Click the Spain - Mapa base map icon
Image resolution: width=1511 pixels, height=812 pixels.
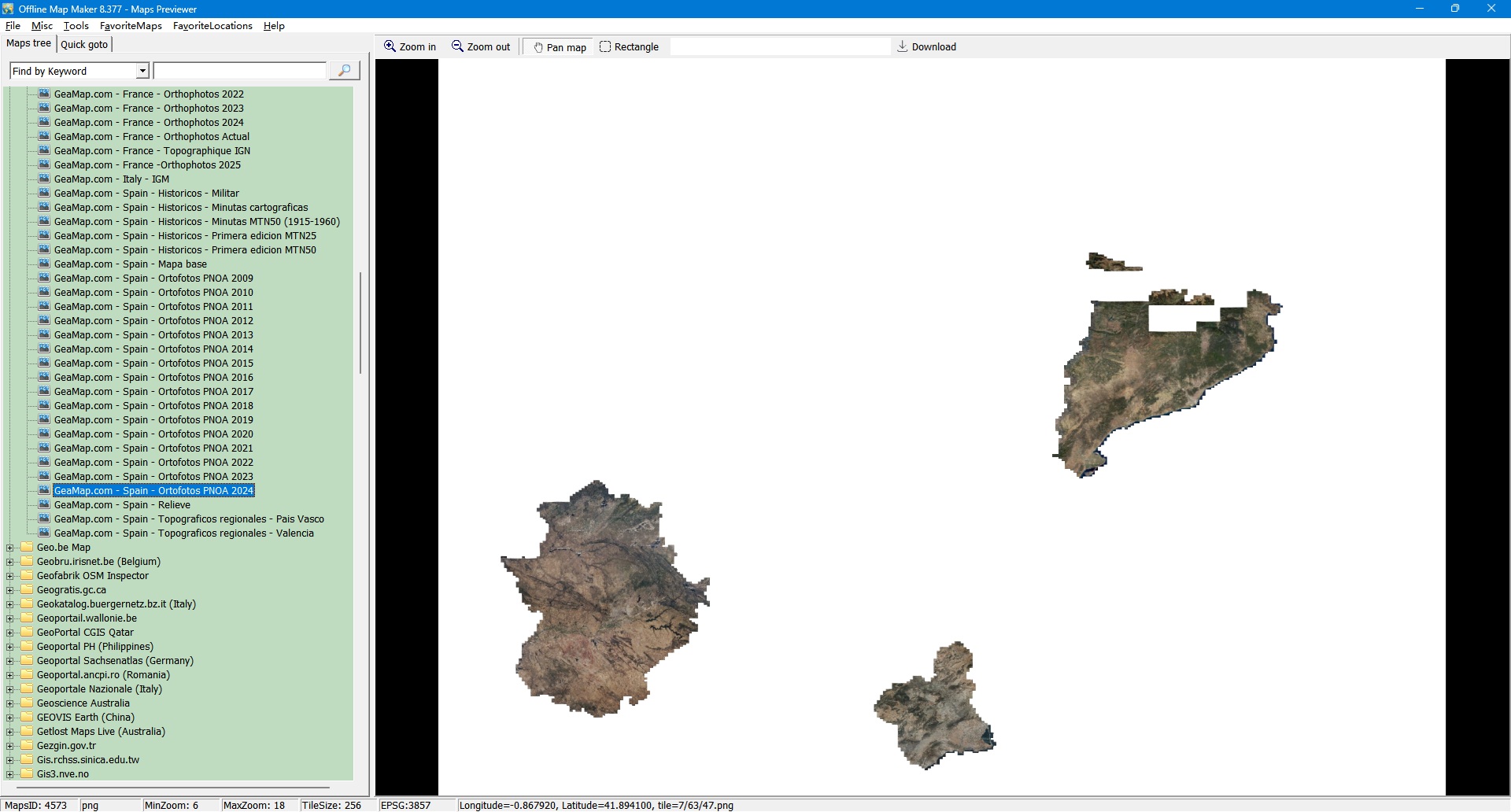tap(44, 264)
